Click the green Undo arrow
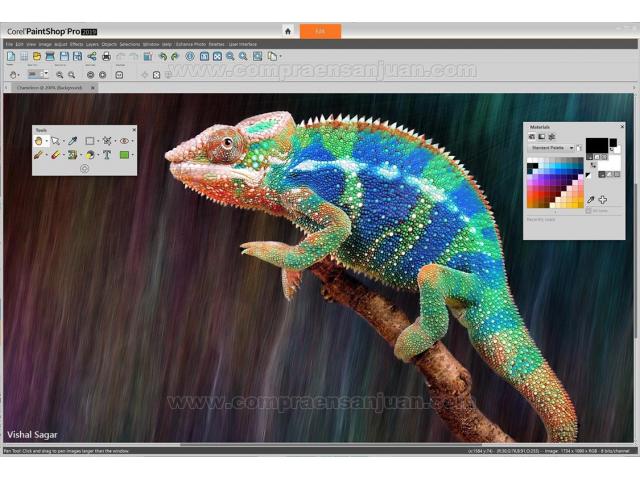 [x=163, y=56]
